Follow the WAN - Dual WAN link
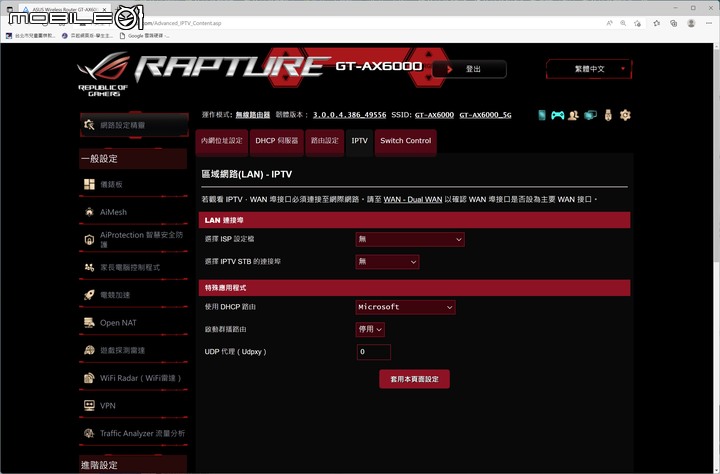The width and height of the screenshot is (720, 474). pyautogui.click(x=413, y=199)
